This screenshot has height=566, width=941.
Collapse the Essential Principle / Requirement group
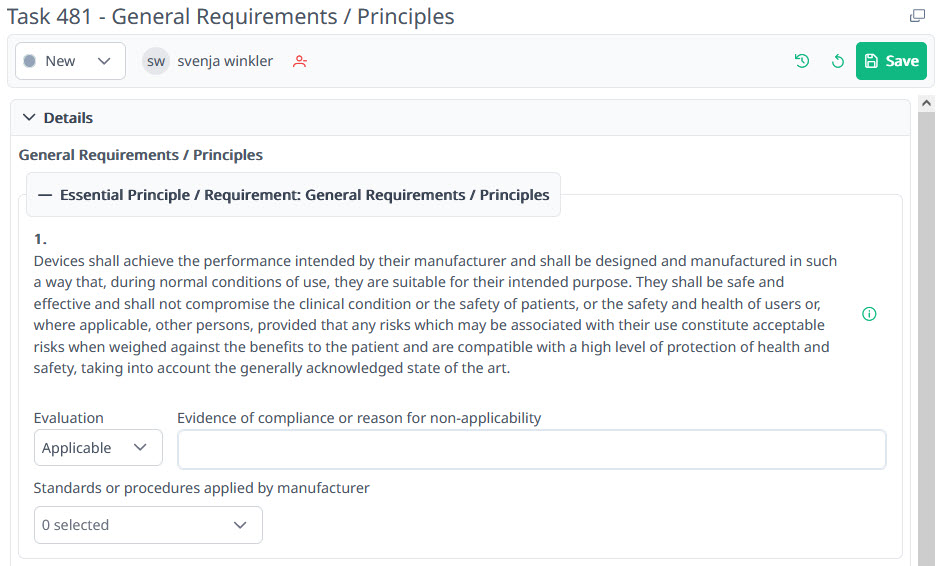[x=44, y=195]
